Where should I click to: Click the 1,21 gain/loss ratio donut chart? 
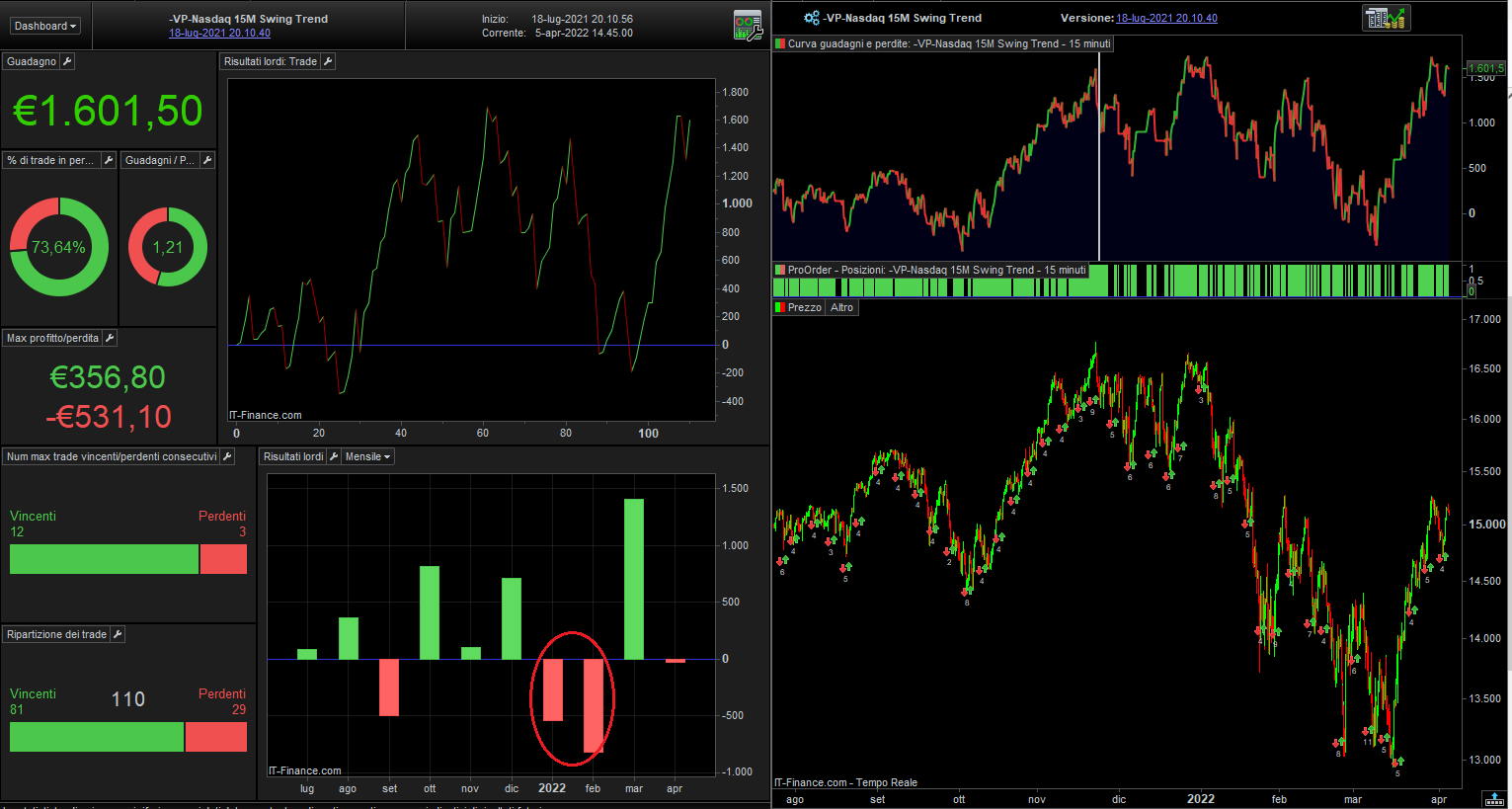click(x=168, y=247)
